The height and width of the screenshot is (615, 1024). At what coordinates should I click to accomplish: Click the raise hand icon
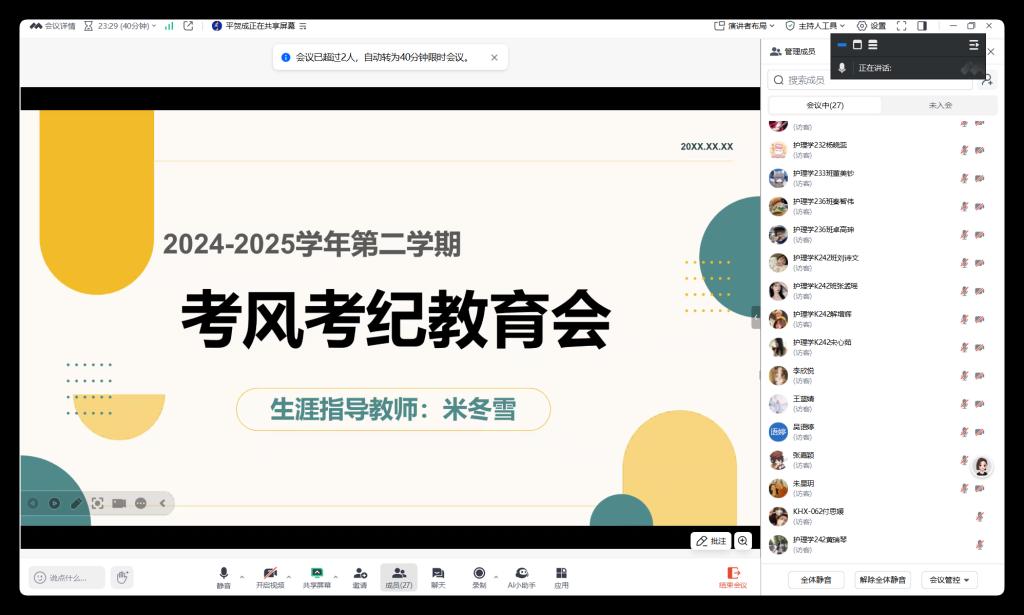coord(122,577)
